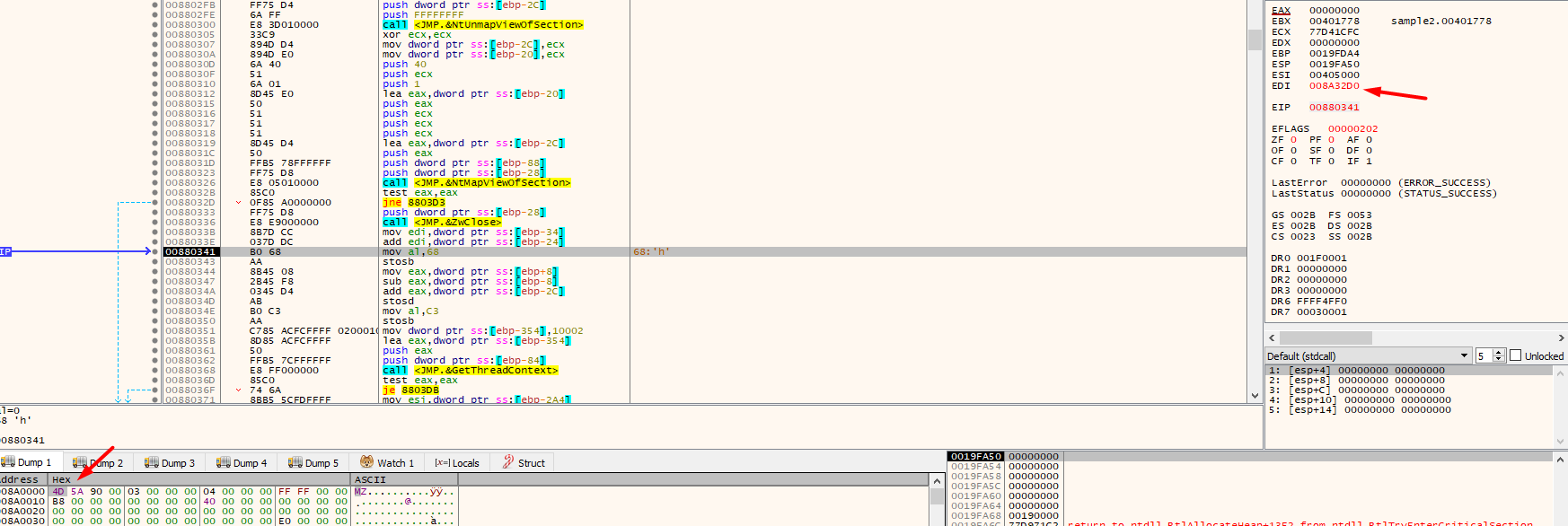Image resolution: width=1568 pixels, height=526 pixels.
Task: Select the call ZwClose instruction
Action: coord(442,222)
